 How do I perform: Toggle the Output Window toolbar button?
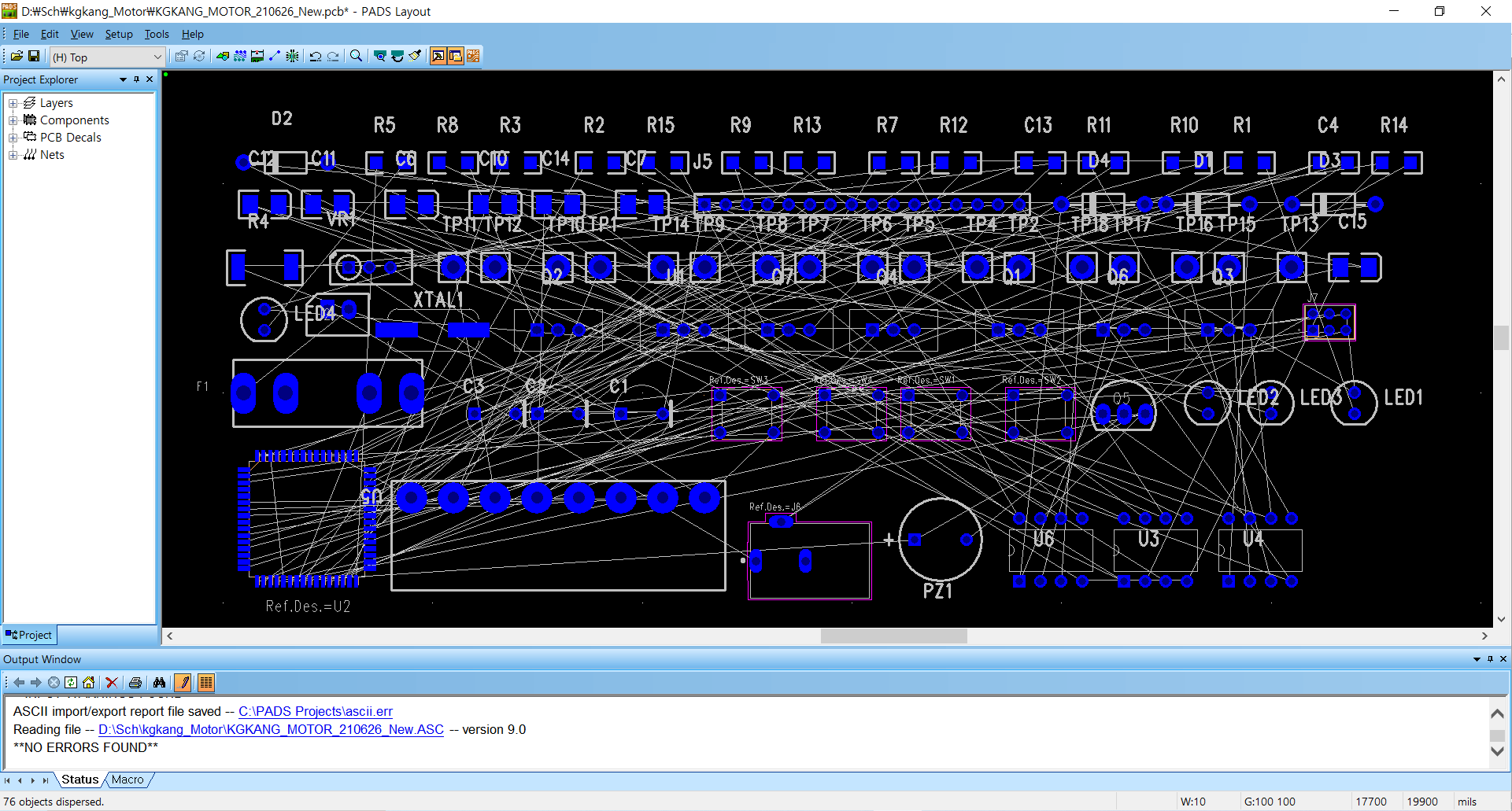[x=438, y=56]
